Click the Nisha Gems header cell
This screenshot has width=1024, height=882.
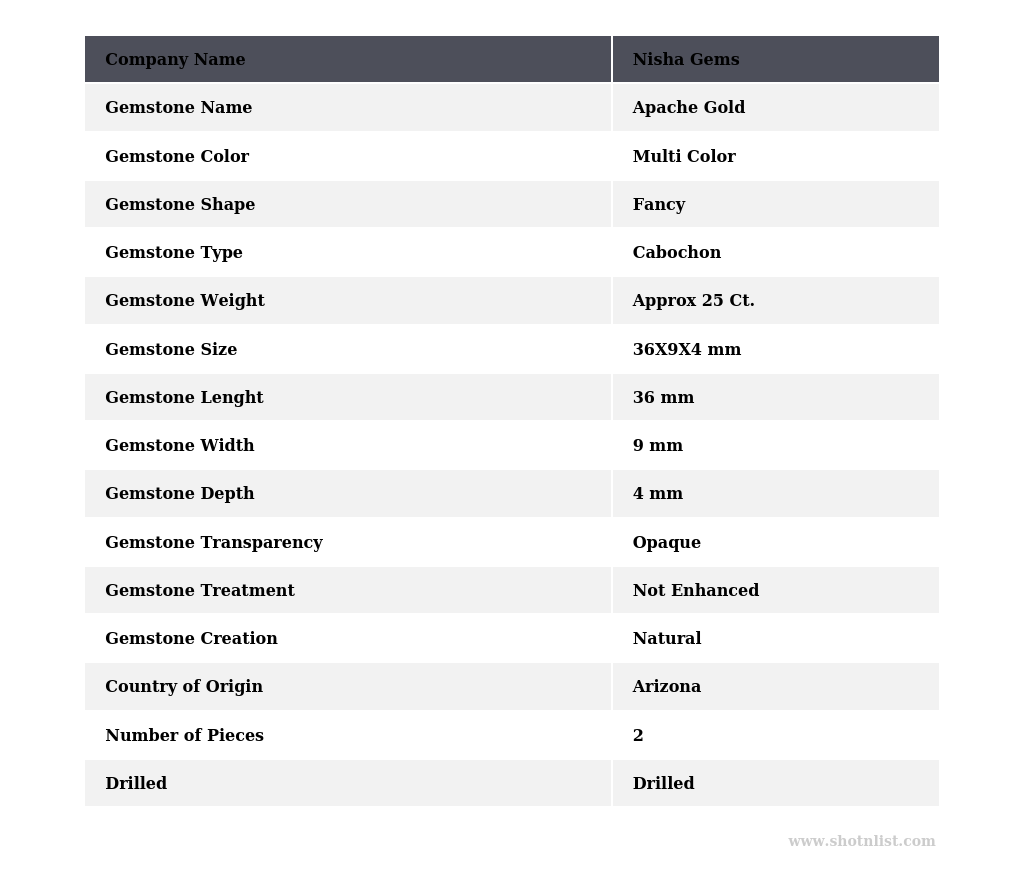coord(686,60)
